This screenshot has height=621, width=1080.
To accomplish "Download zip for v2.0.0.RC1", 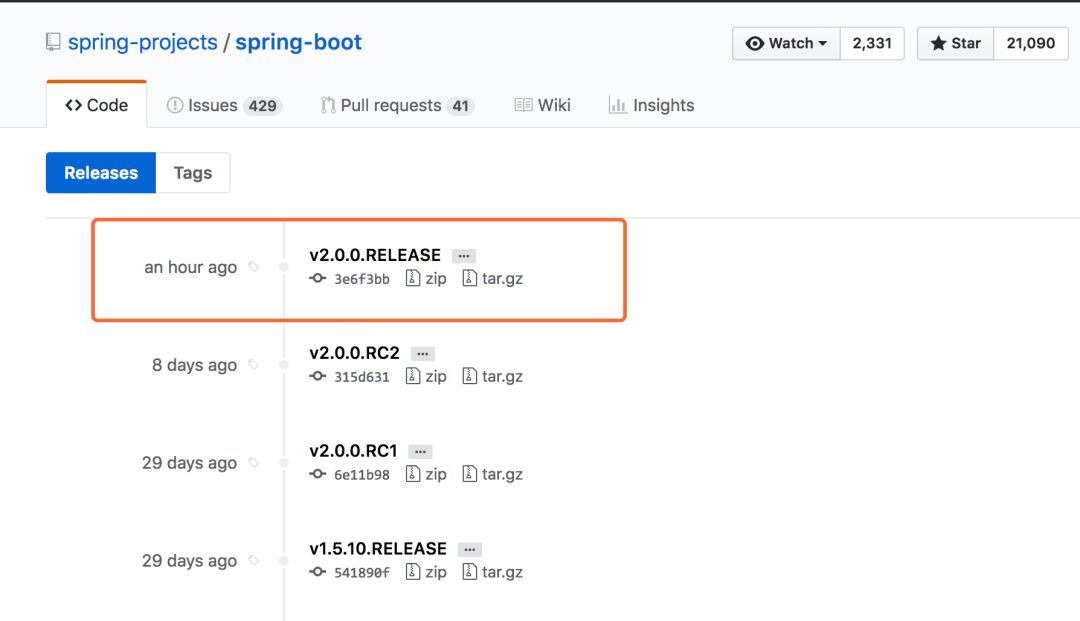I will tap(426, 474).
